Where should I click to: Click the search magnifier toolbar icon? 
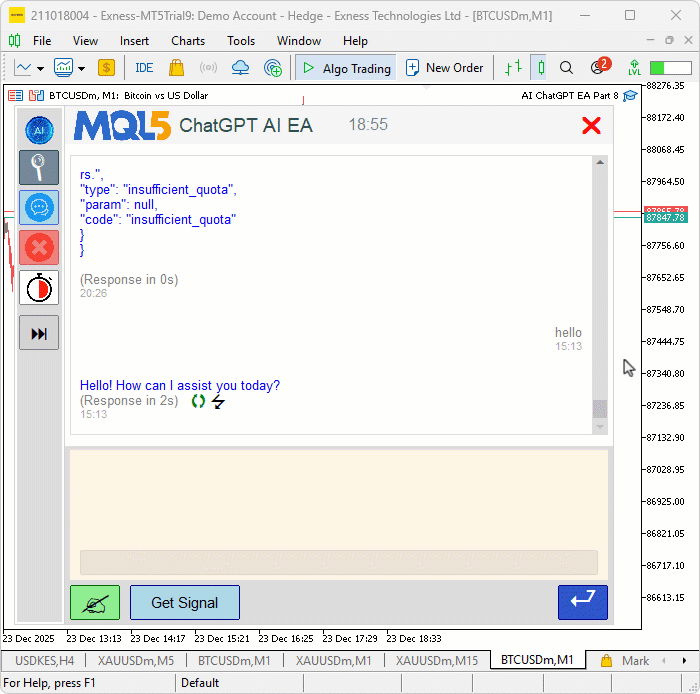[566, 68]
